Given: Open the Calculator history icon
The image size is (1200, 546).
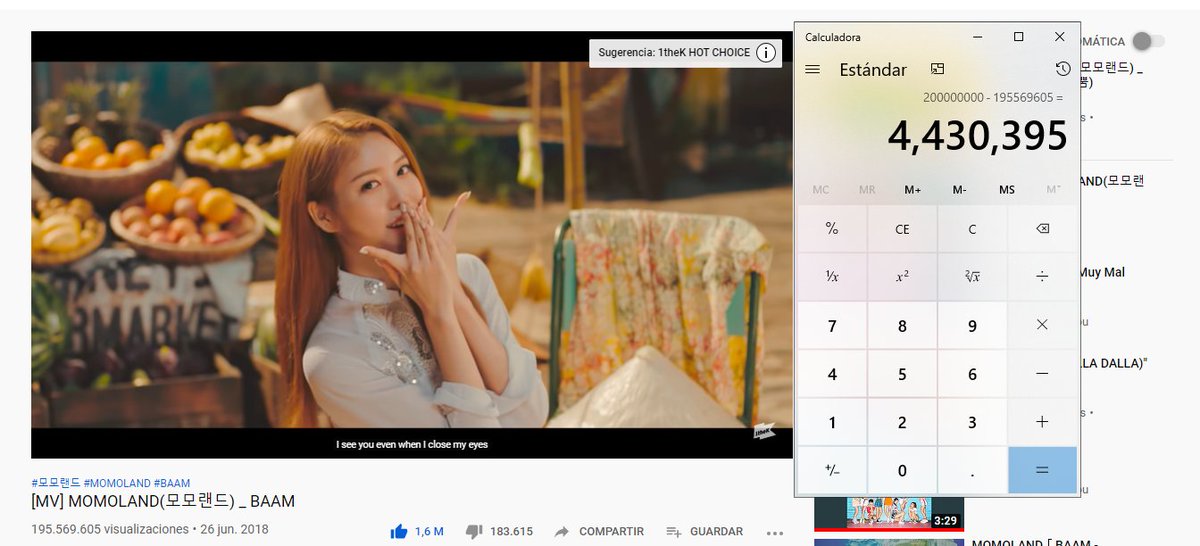Looking at the screenshot, I should (1062, 69).
